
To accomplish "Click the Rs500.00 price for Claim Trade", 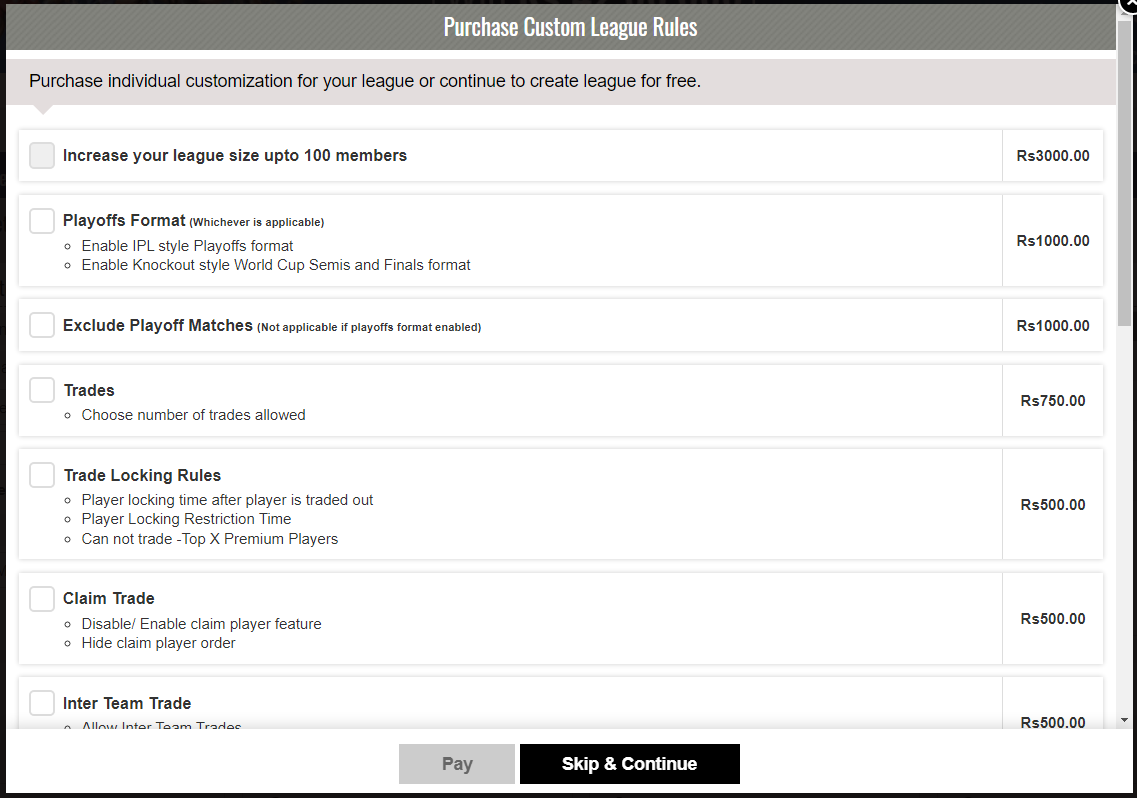I will [1053, 619].
